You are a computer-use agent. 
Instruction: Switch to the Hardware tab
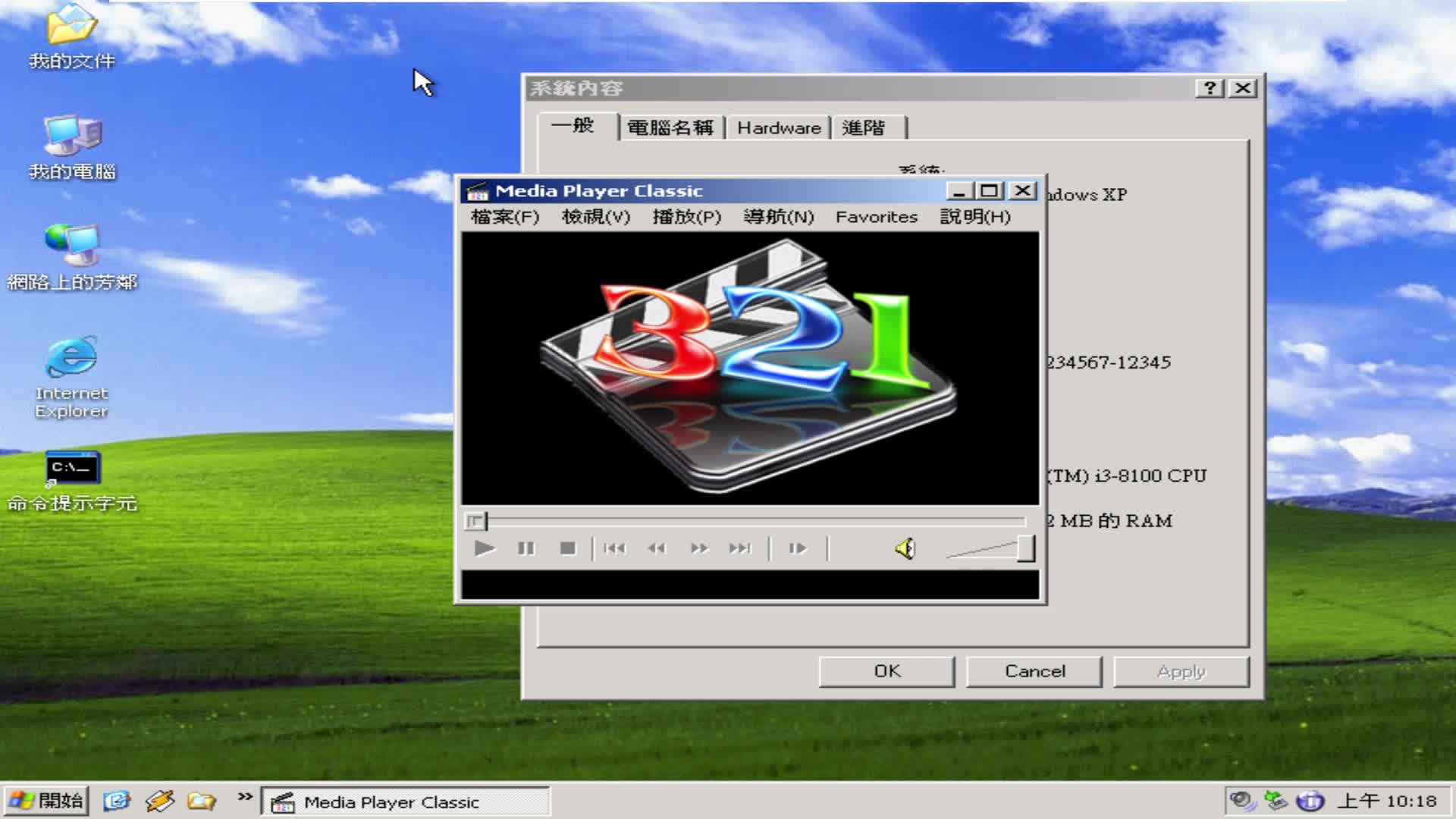pos(778,127)
